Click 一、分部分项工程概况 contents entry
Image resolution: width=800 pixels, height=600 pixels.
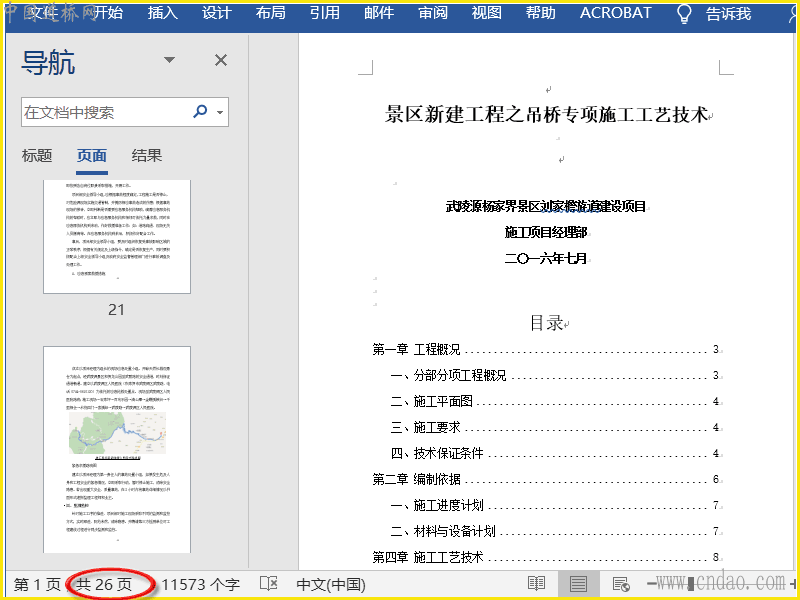(555, 376)
